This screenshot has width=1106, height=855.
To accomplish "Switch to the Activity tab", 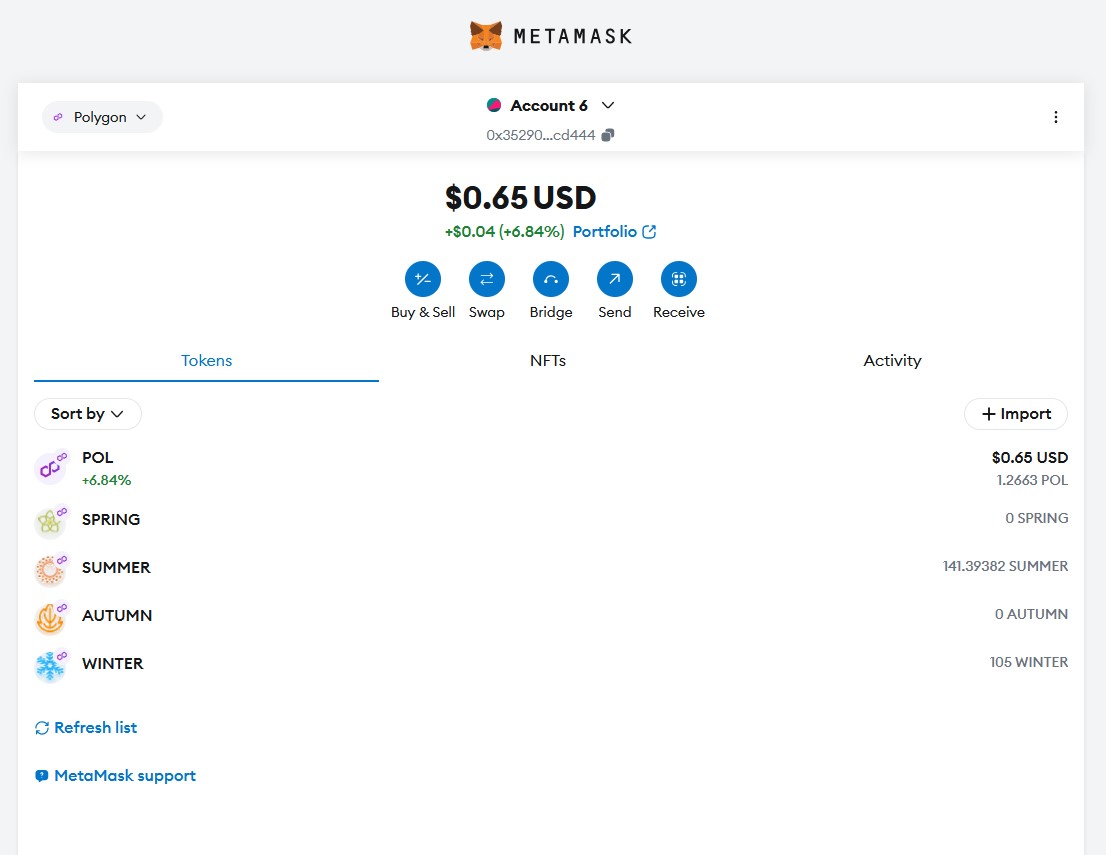I will click(x=891, y=361).
